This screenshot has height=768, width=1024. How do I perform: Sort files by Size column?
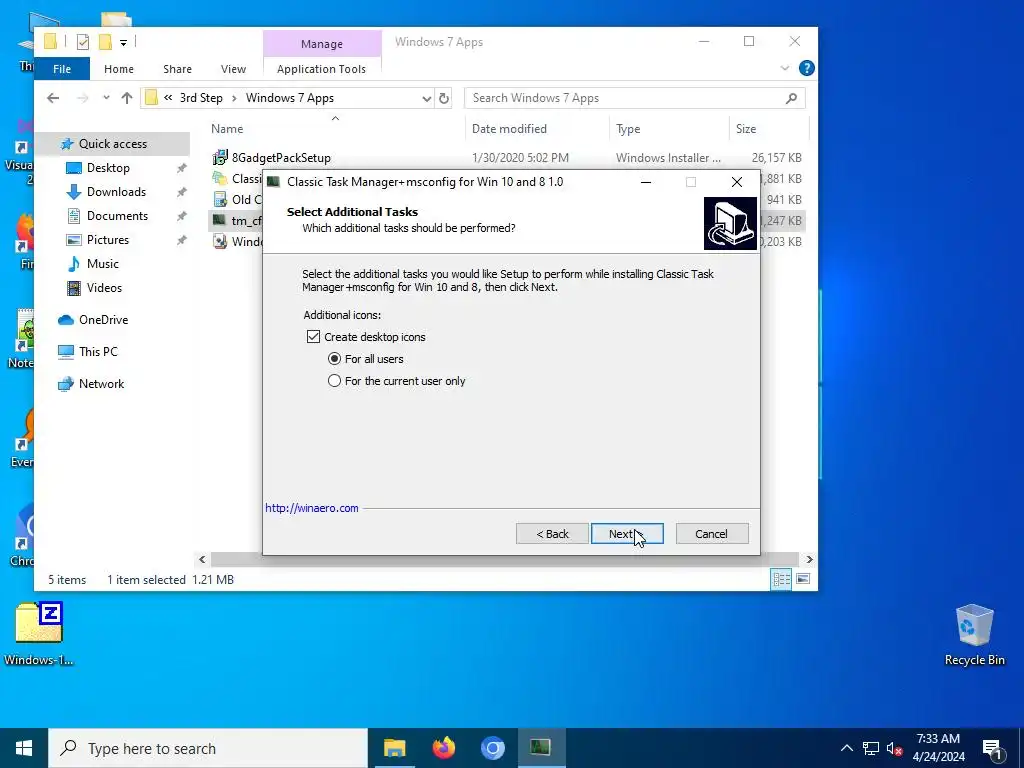(746, 129)
